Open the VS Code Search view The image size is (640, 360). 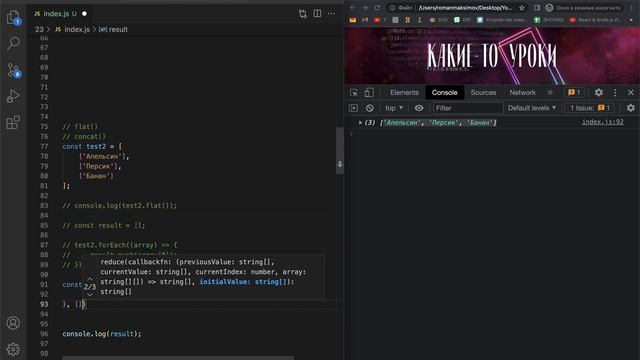[x=13, y=43]
